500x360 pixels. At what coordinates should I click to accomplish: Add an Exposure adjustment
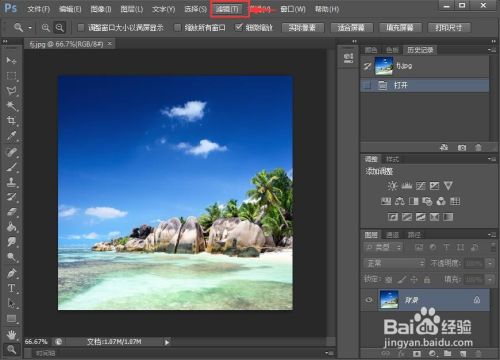tap(434, 186)
